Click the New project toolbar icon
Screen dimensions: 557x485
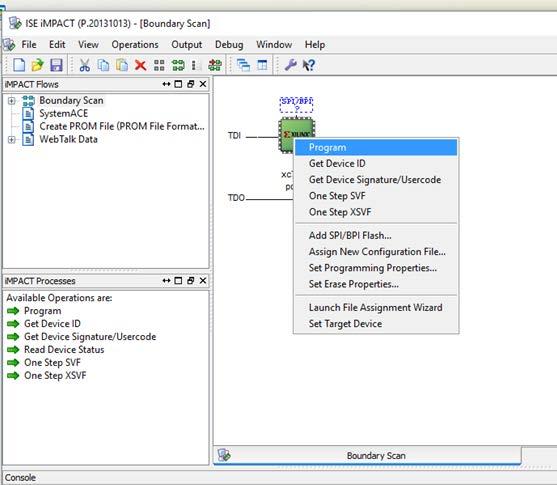click(19, 65)
